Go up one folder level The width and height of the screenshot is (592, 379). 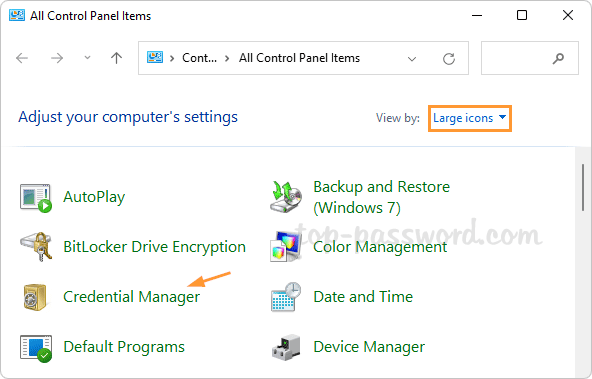116,58
